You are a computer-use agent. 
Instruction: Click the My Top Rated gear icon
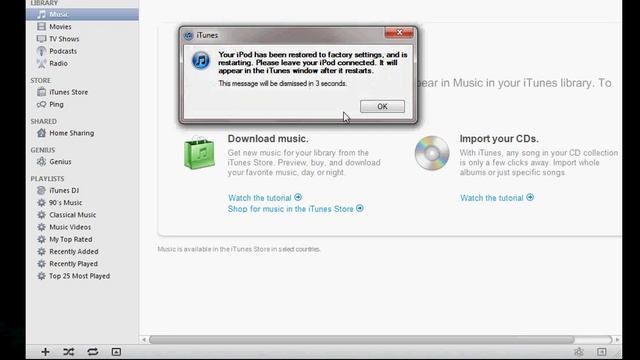[41, 239]
